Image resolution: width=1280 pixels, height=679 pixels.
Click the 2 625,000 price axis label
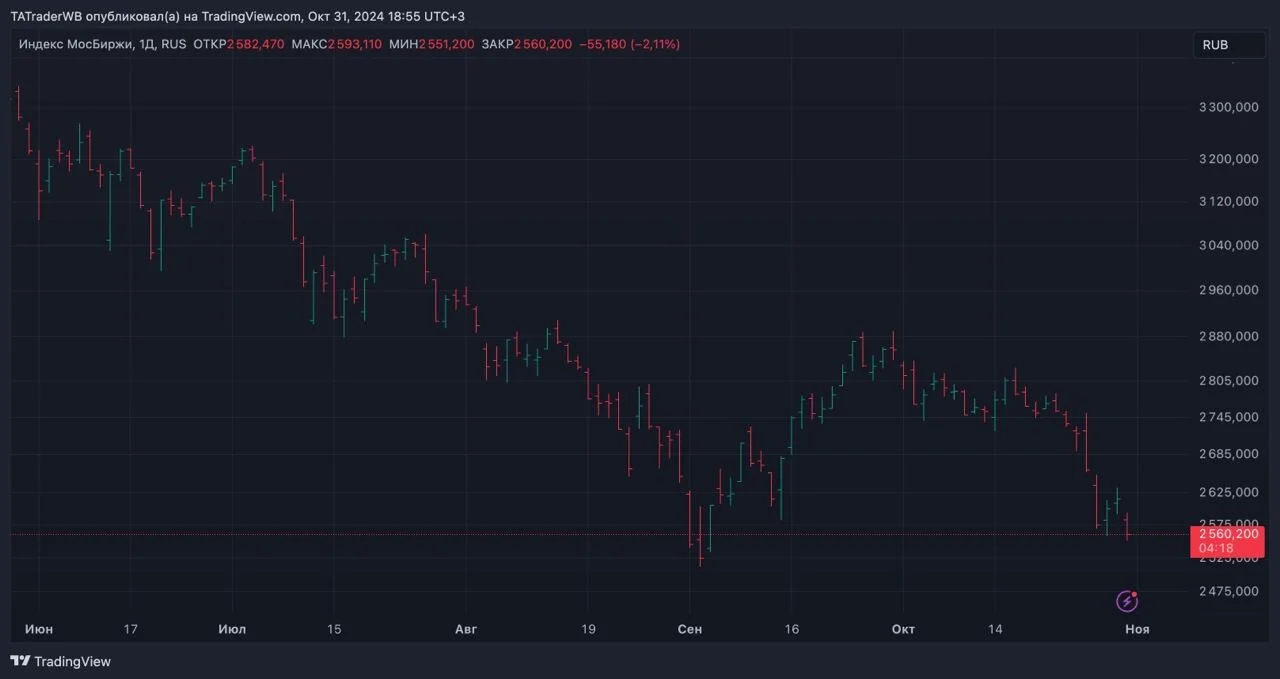tap(1228, 492)
